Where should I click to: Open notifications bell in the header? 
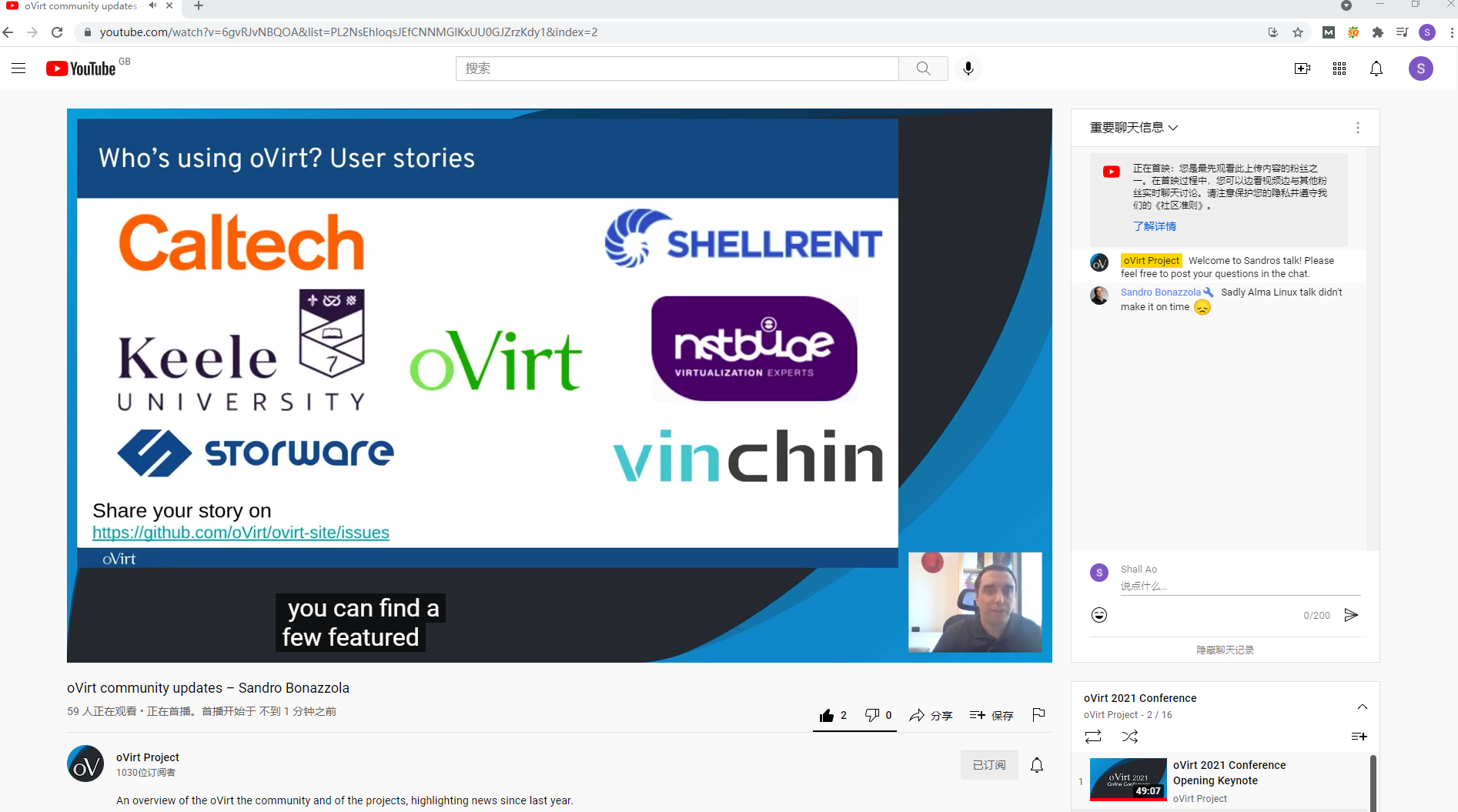[x=1376, y=69]
